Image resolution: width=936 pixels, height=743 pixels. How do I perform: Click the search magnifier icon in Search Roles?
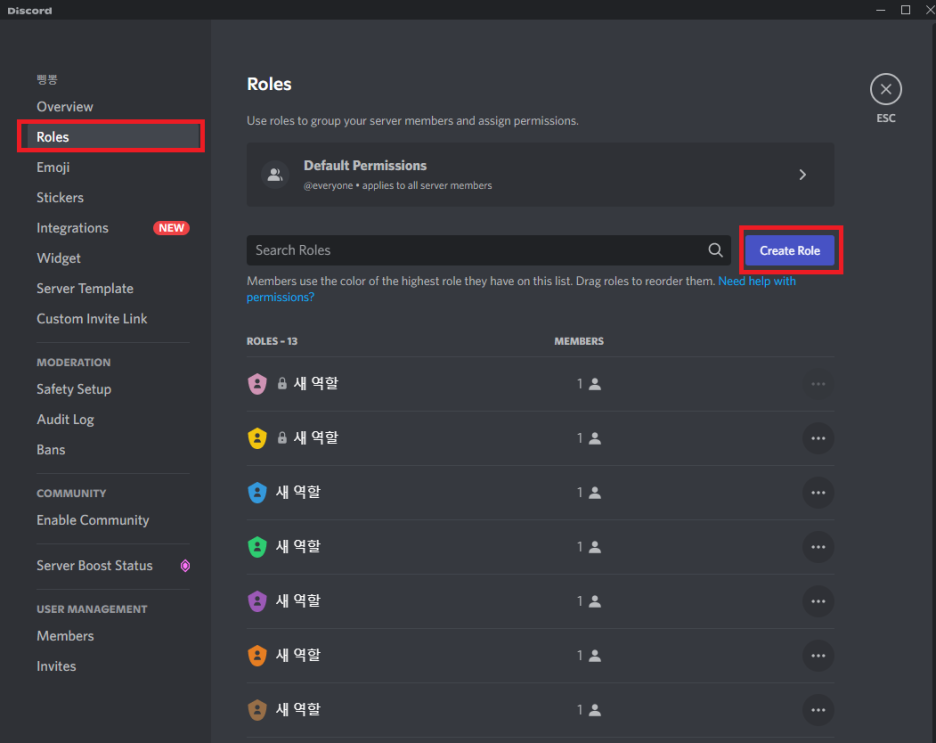click(x=715, y=250)
